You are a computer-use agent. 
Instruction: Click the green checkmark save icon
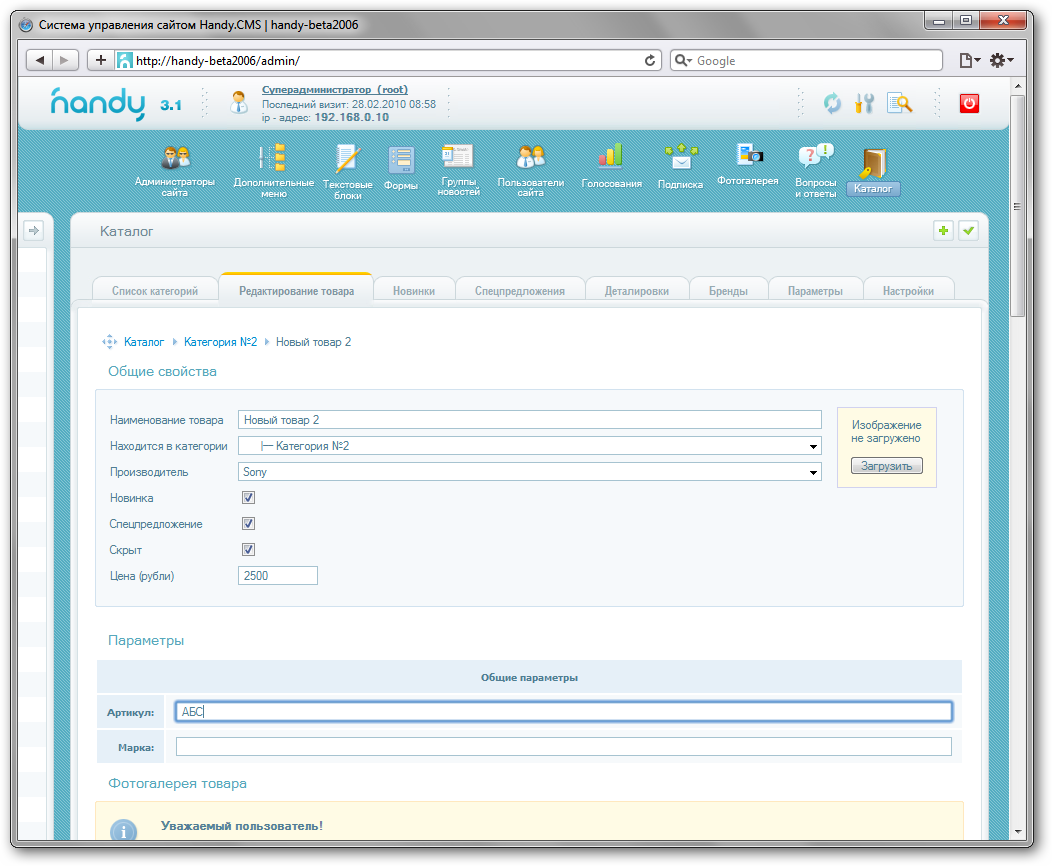(968, 231)
